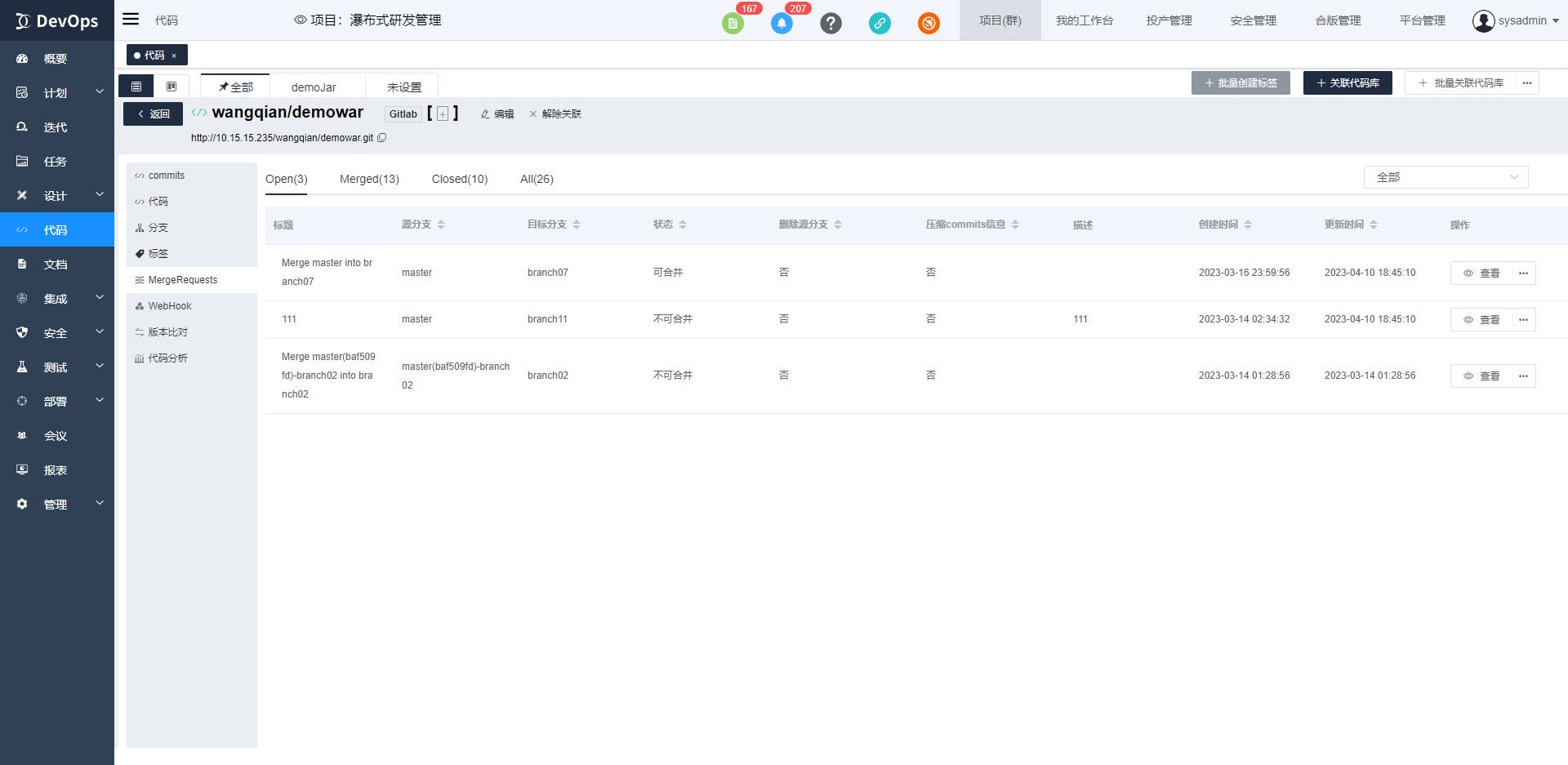
Task: Sort by the 状态 column
Action: pyautogui.click(x=682, y=225)
